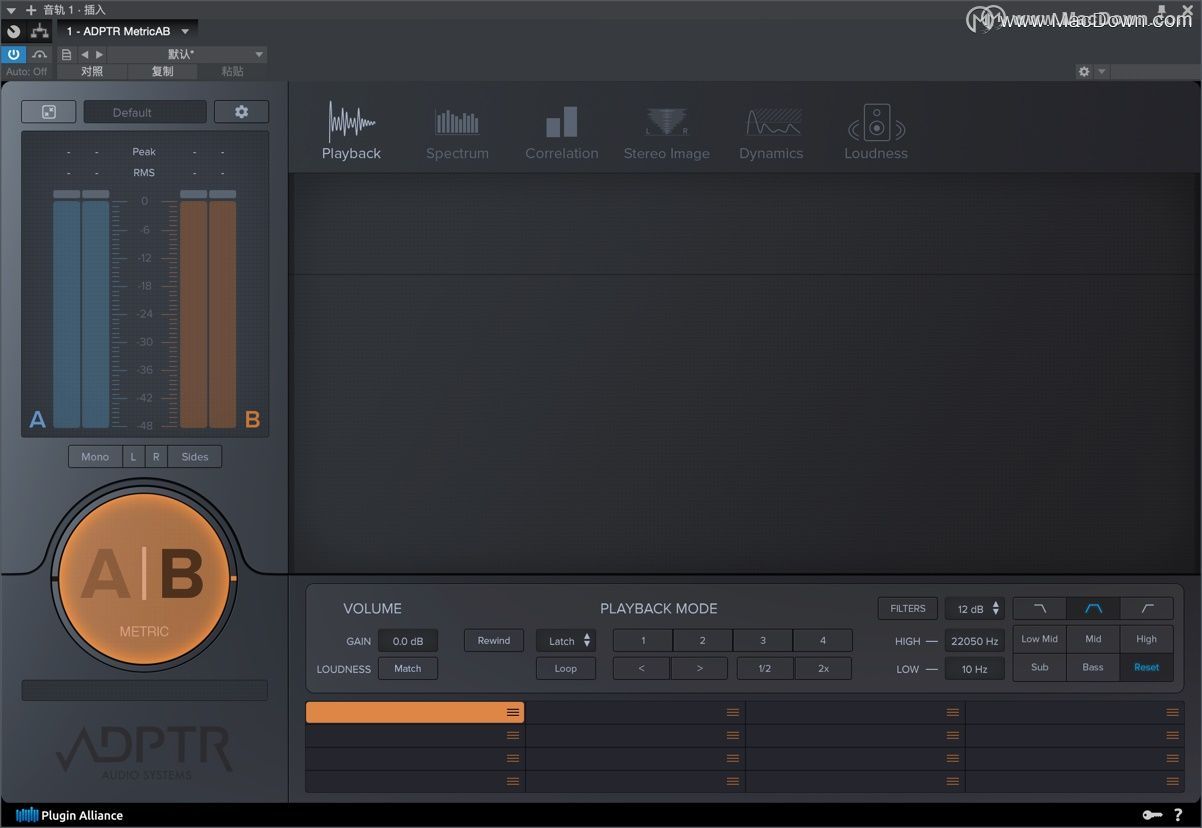1202x828 pixels.
Task: Open the Latch playback mode dropdown
Action: [566, 641]
